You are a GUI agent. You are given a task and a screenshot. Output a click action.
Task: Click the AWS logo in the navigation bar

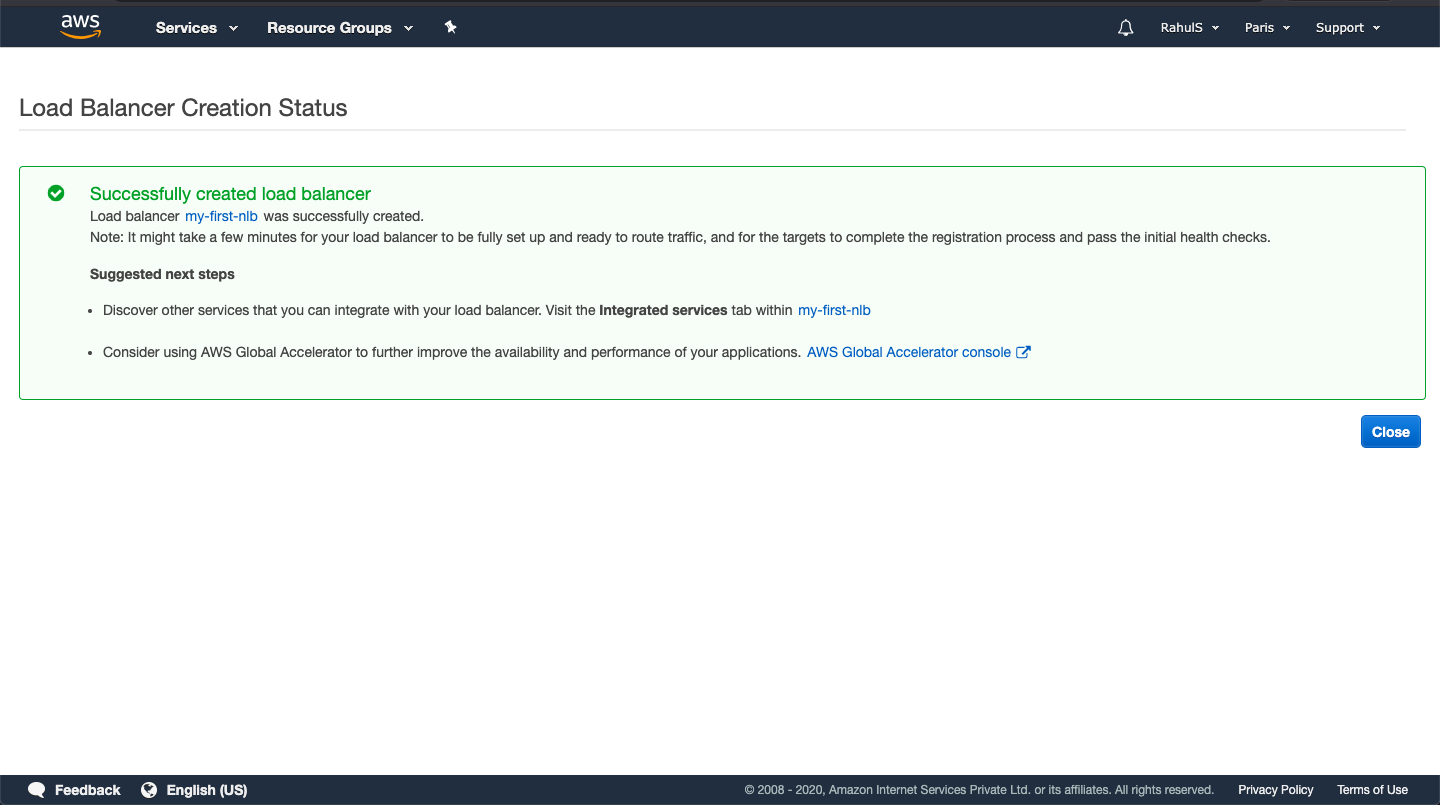point(79,26)
